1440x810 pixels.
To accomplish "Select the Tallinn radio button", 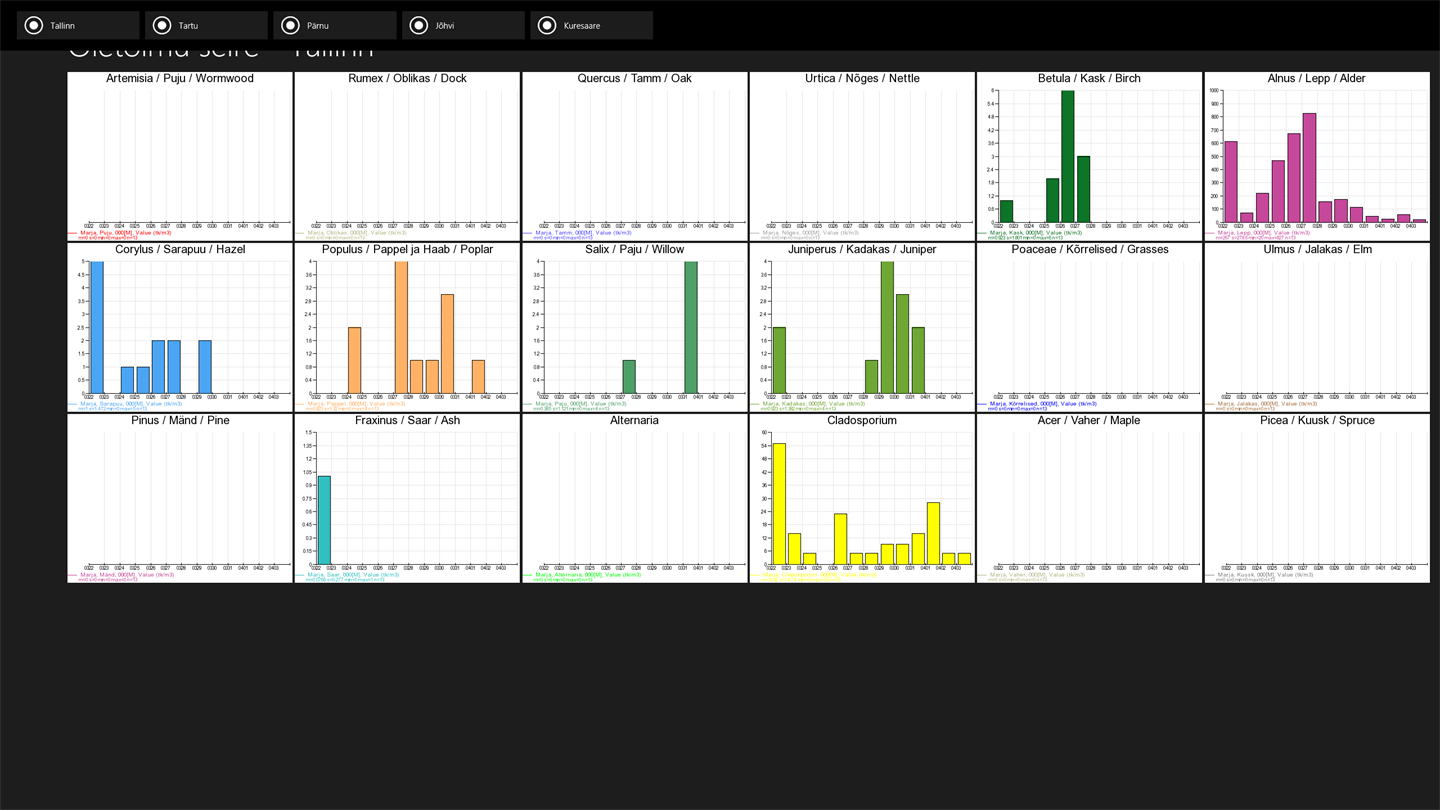I will coord(78,25).
